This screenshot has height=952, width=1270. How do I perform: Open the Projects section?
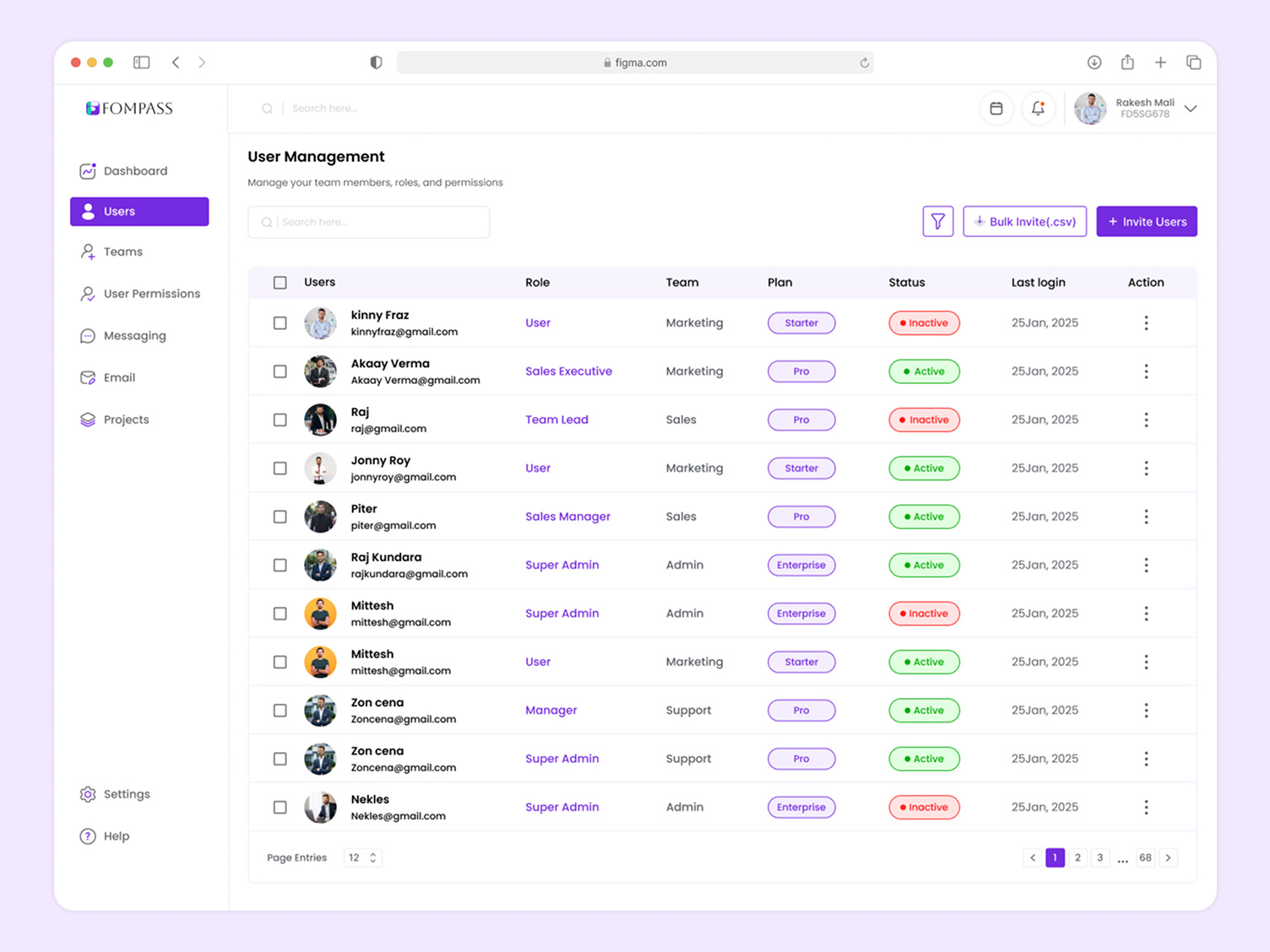click(x=126, y=419)
